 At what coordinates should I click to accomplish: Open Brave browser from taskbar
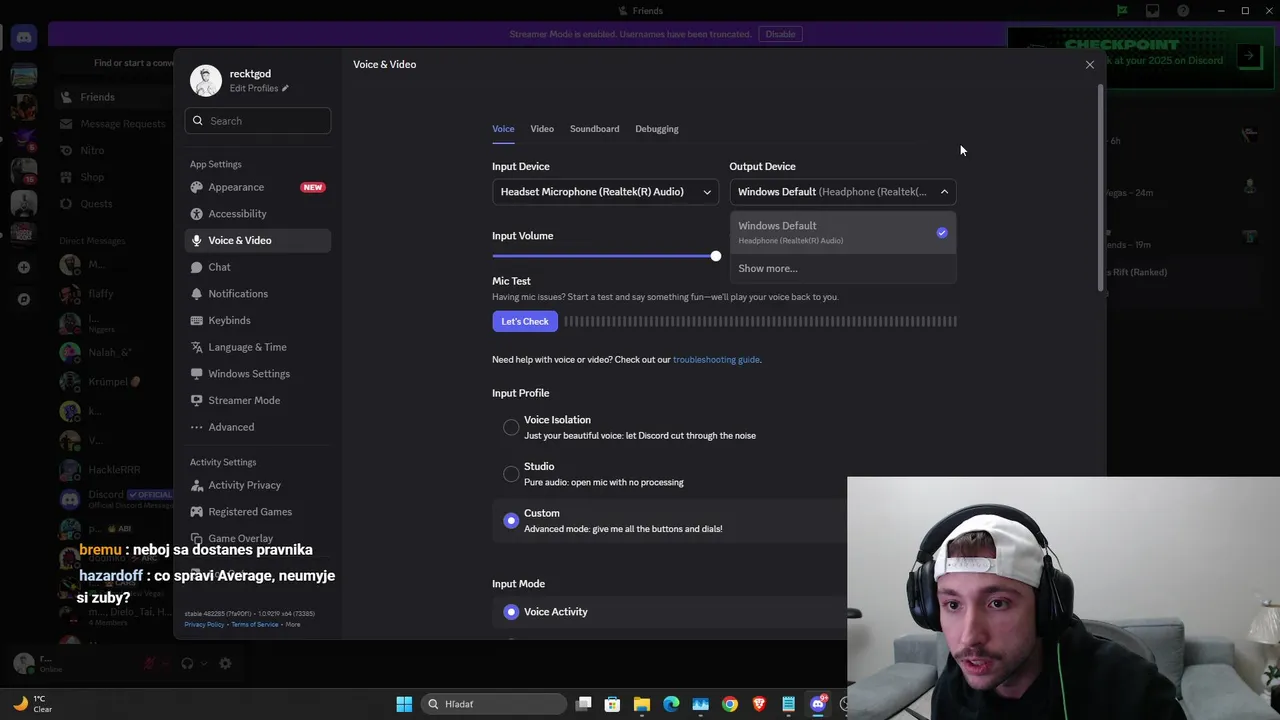pos(759,704)
